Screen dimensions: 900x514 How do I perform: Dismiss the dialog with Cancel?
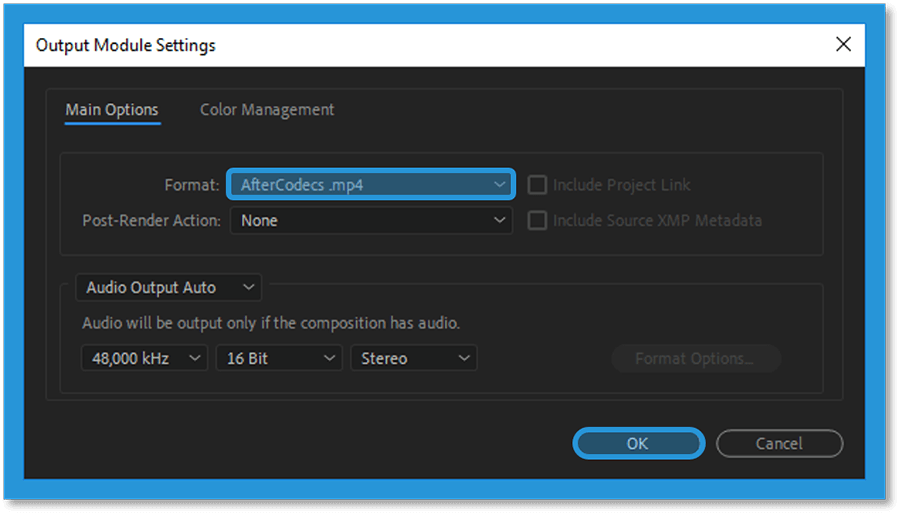point(779,443)
